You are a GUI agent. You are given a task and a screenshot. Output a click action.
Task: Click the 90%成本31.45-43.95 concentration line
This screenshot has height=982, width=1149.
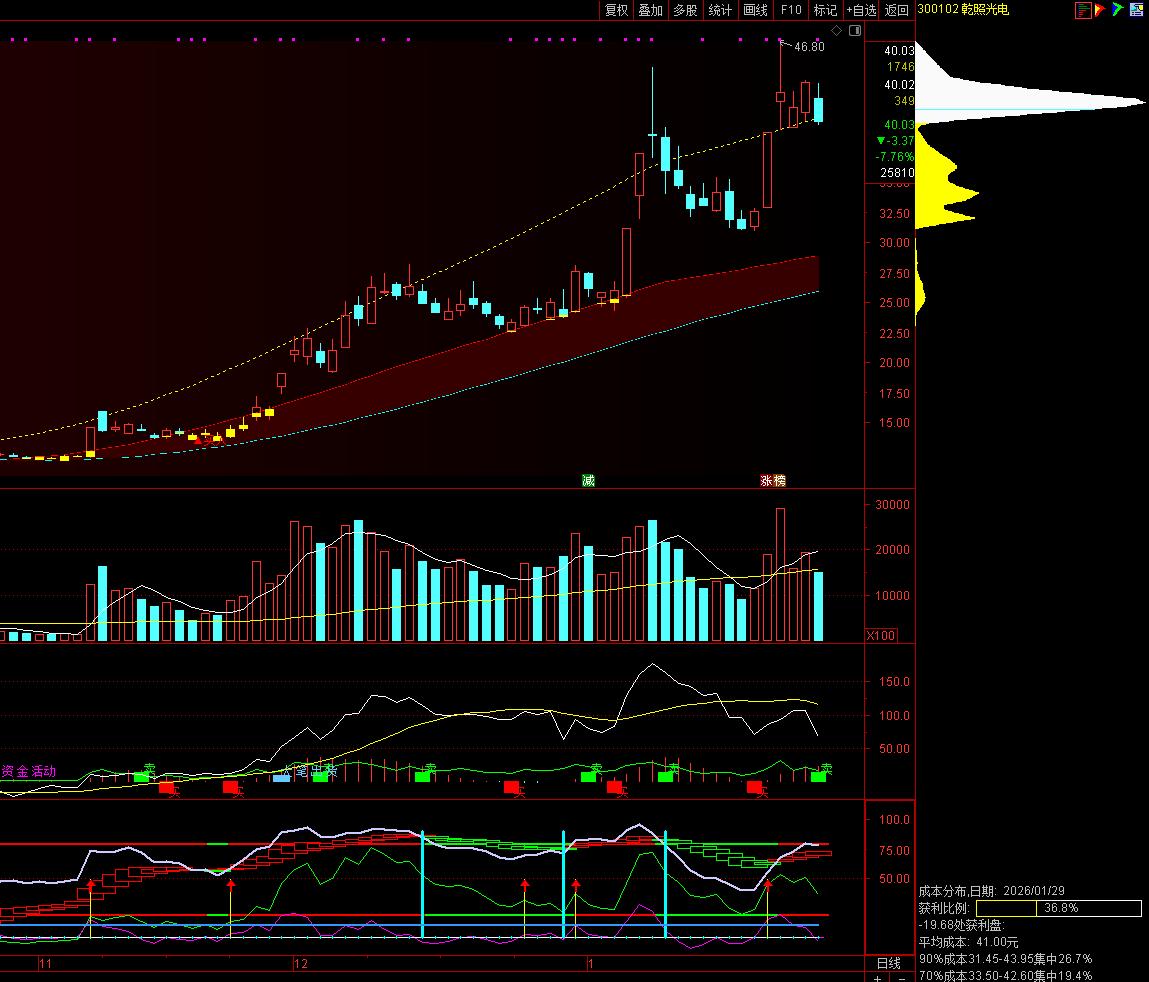1005,959
